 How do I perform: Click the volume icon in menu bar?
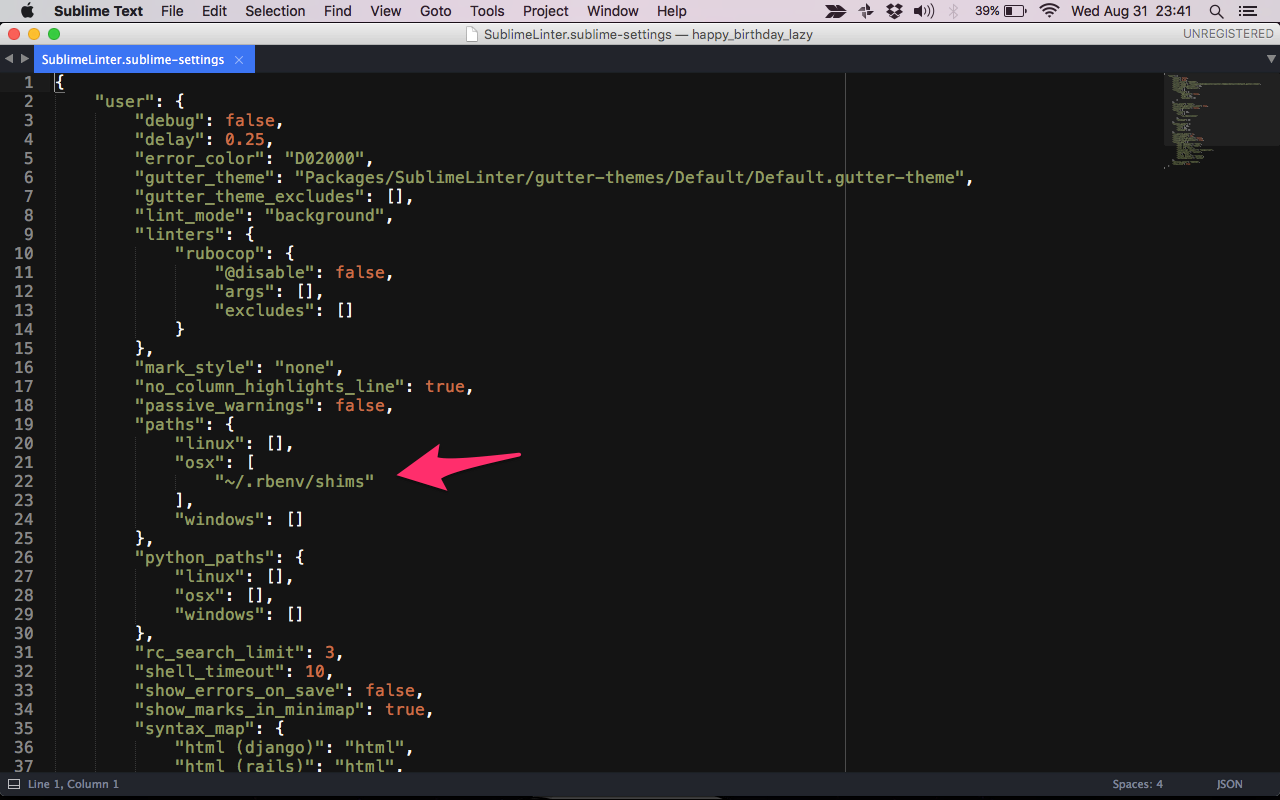924,11
